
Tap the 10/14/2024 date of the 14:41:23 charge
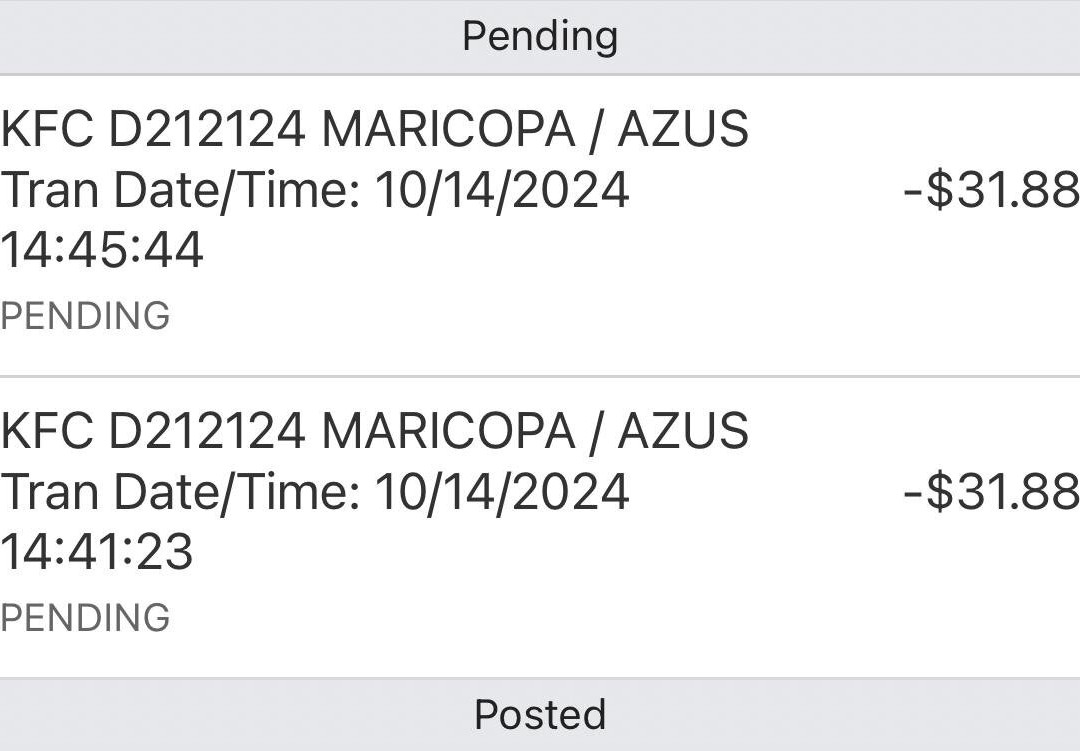coord(502,492)
